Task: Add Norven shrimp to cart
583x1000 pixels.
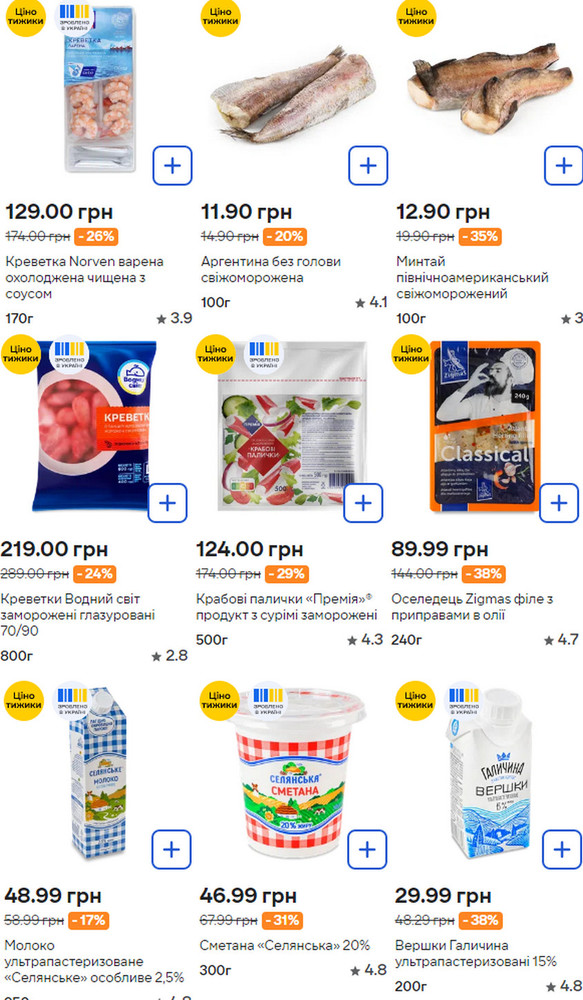Action: coord(172,166)
